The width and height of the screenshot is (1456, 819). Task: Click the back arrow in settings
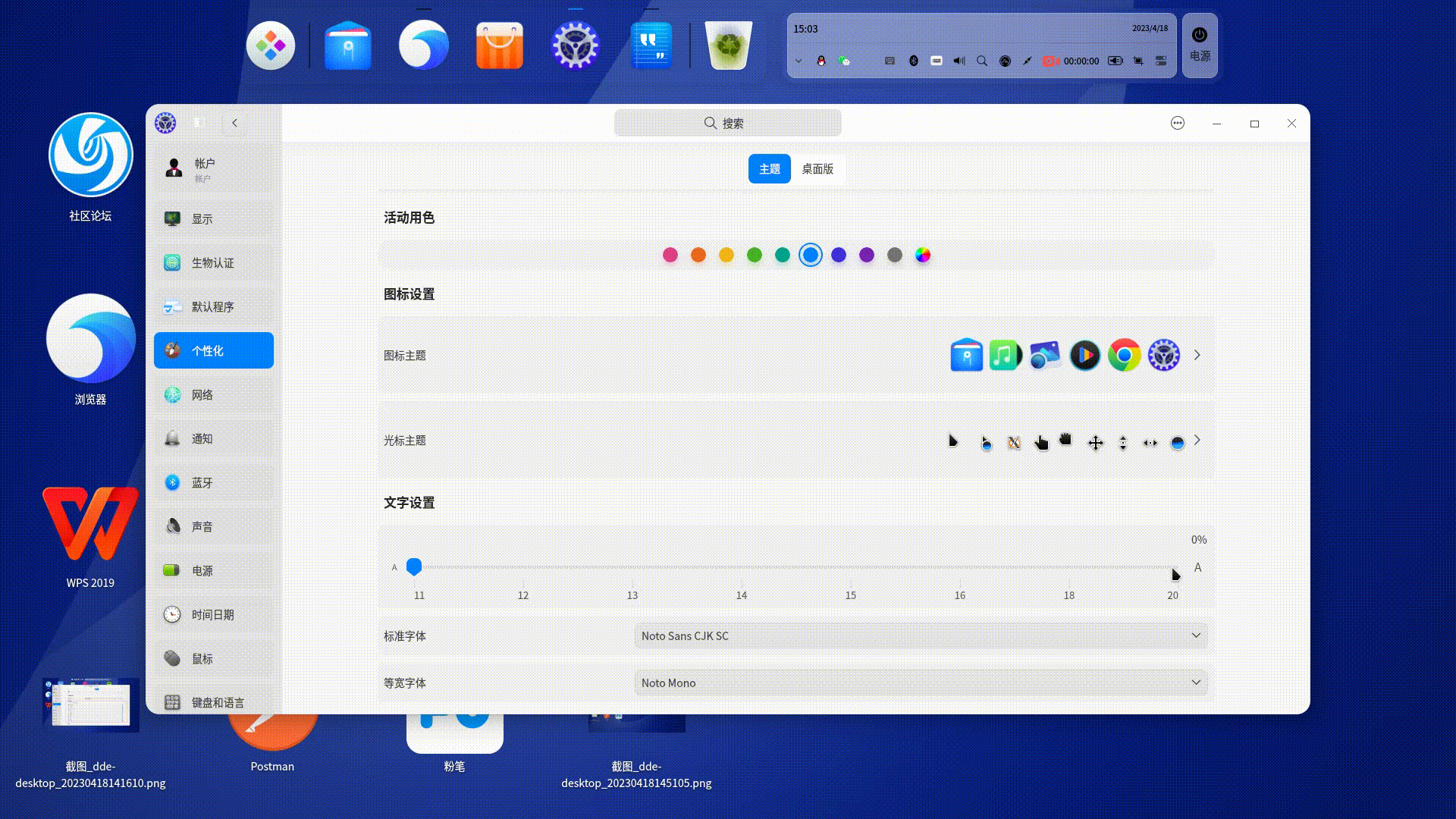pyautogui.click(x=235, y=123)
